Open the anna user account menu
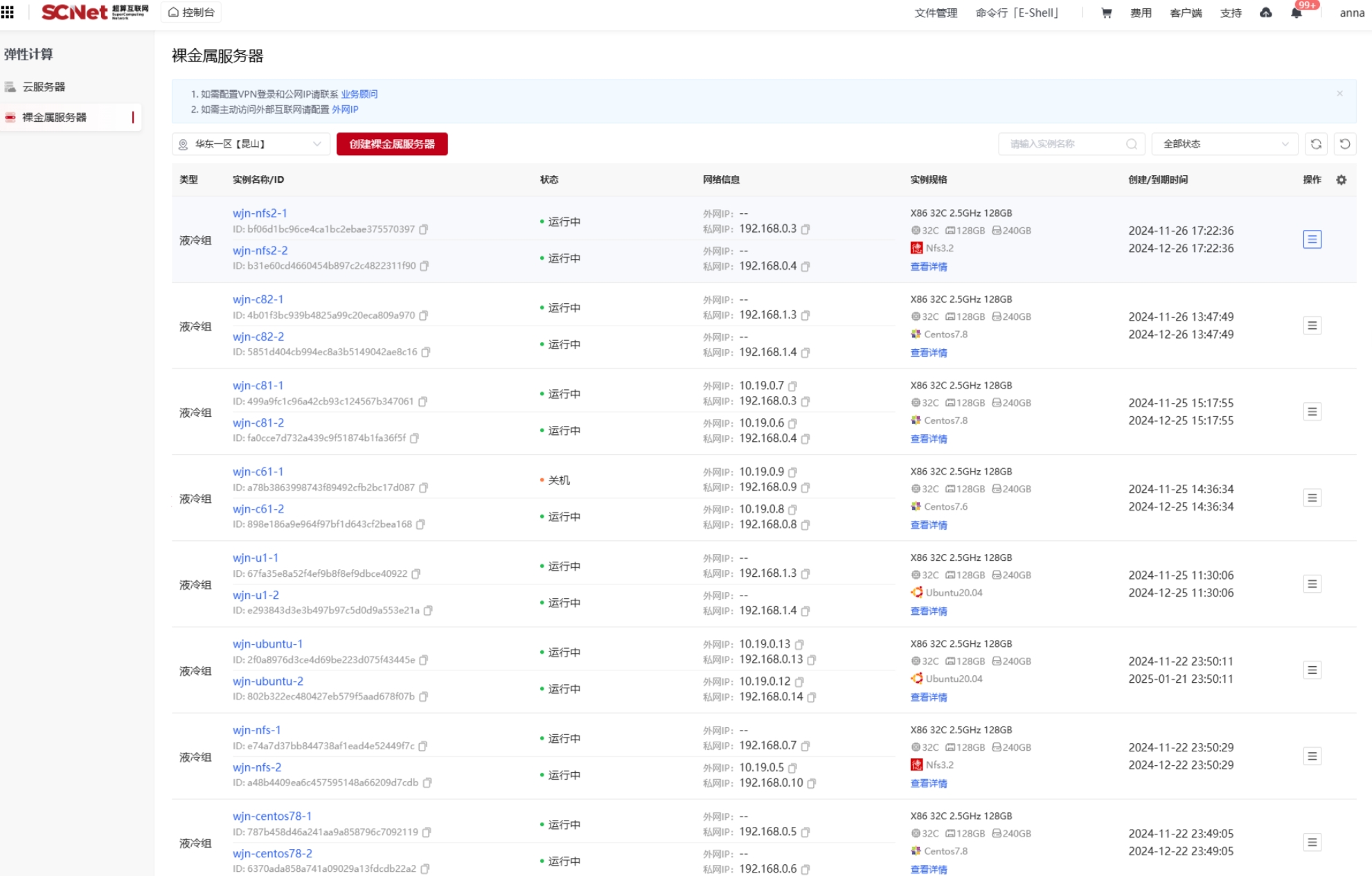The height and width of the screenshot is (876, 1372). [x=1351, y=12]
